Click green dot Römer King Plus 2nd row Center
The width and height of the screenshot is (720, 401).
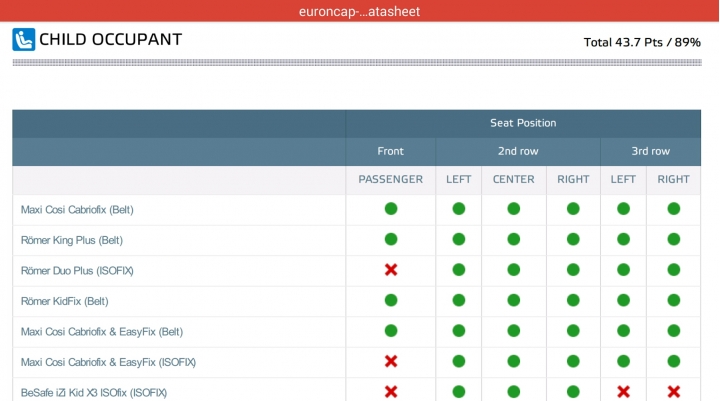[x=513, y=239]
